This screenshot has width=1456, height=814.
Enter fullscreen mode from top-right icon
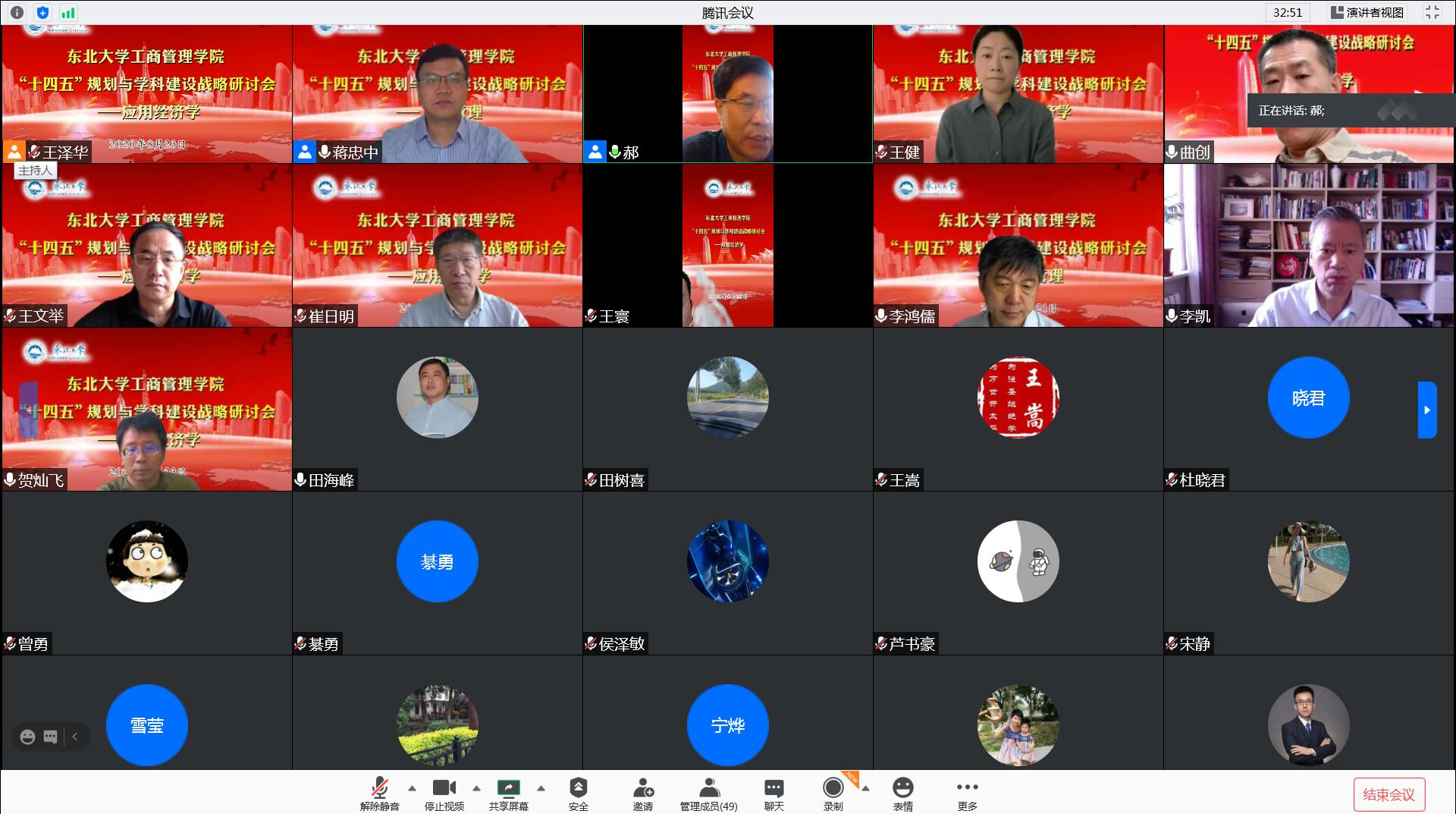[x=1432, y=12]
